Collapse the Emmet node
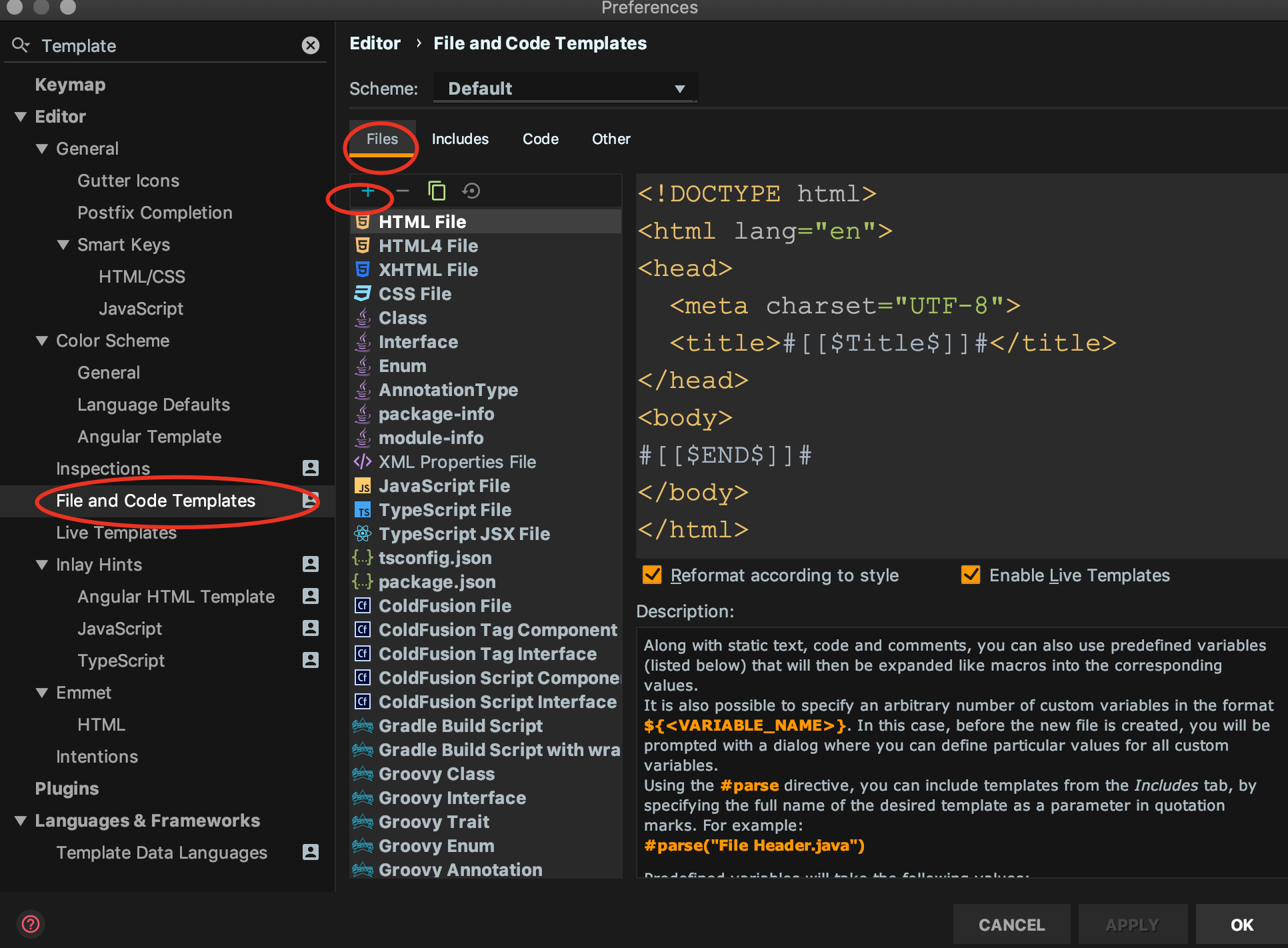Viewport: 1288px width, 948px height. (42, 693)
